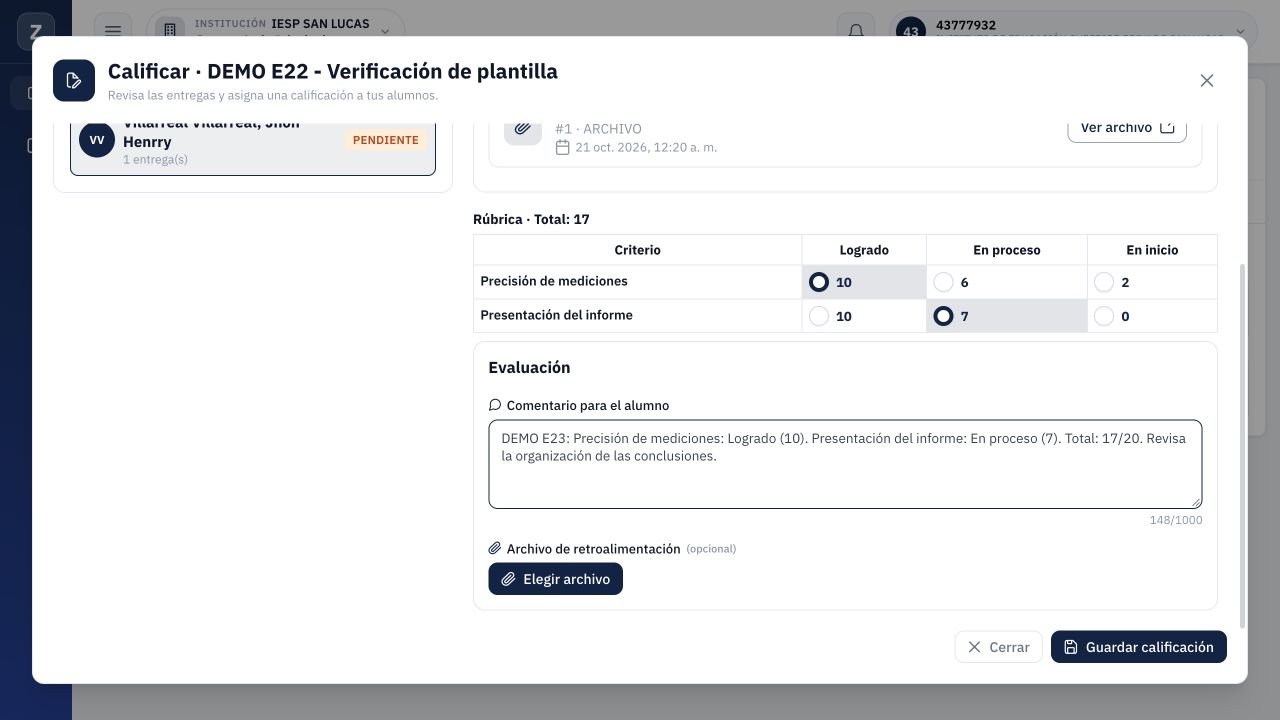The width and height of the screenshot is (1280, 720).
Task: Select Logrado 10 for Precisión de mediciones
Action: (819, 282)
